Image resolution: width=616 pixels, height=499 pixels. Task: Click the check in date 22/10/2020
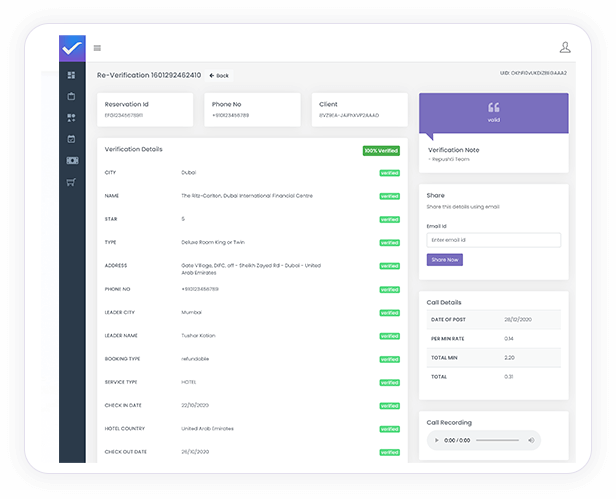coord(195,405)
